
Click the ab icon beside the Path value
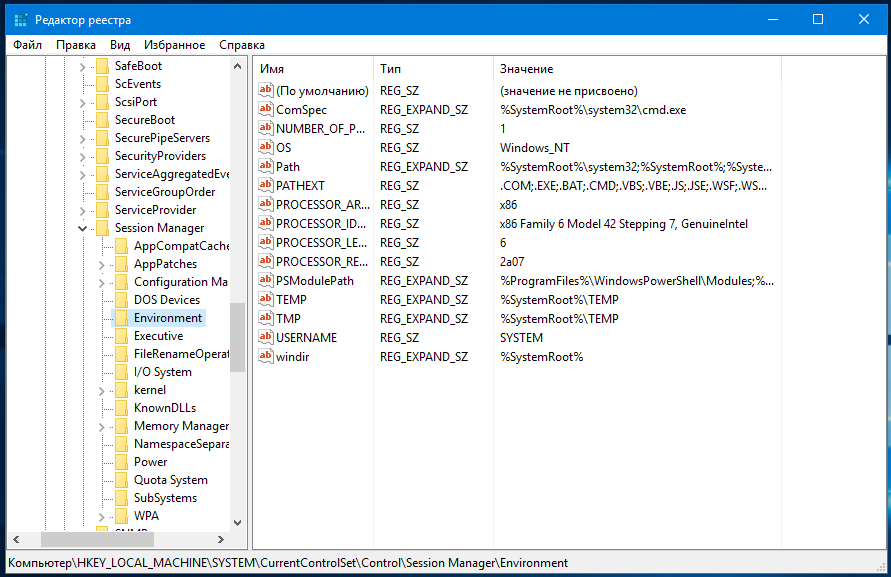pyautogui.click(x=265, y=167)
